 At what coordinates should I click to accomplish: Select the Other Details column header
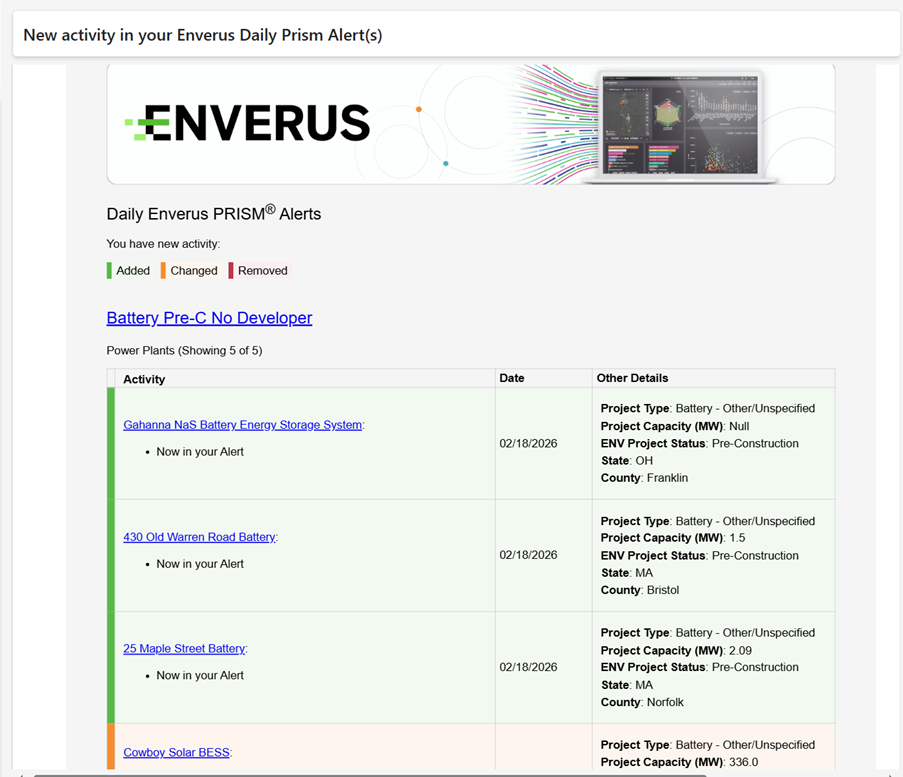(x=632, y=378)
